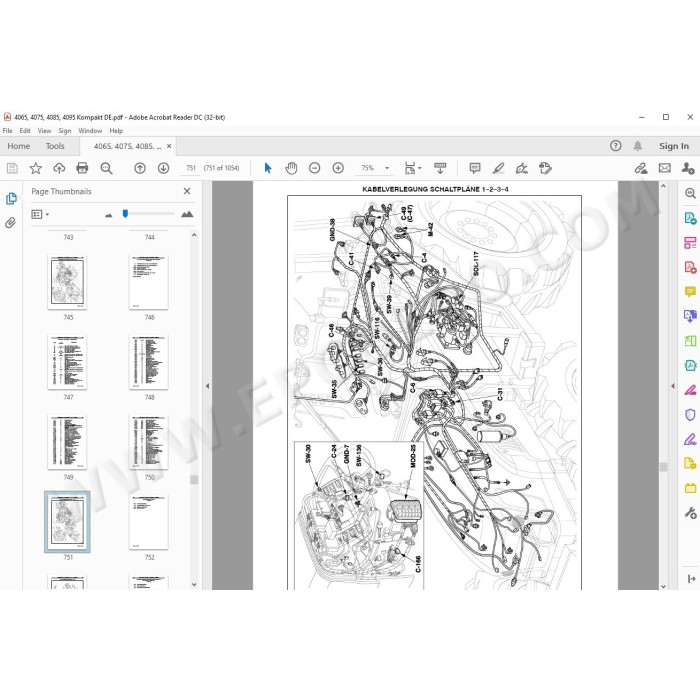Select the 4065, 4075, 4085 document tab
This screenshot has height=700, width=700.
click(x=128, y=146)
